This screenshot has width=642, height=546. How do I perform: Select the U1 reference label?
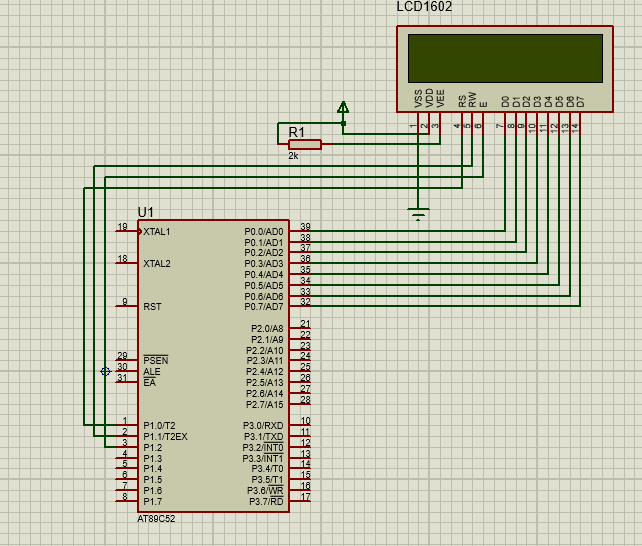pyautogui.click(x=146, y=212)
